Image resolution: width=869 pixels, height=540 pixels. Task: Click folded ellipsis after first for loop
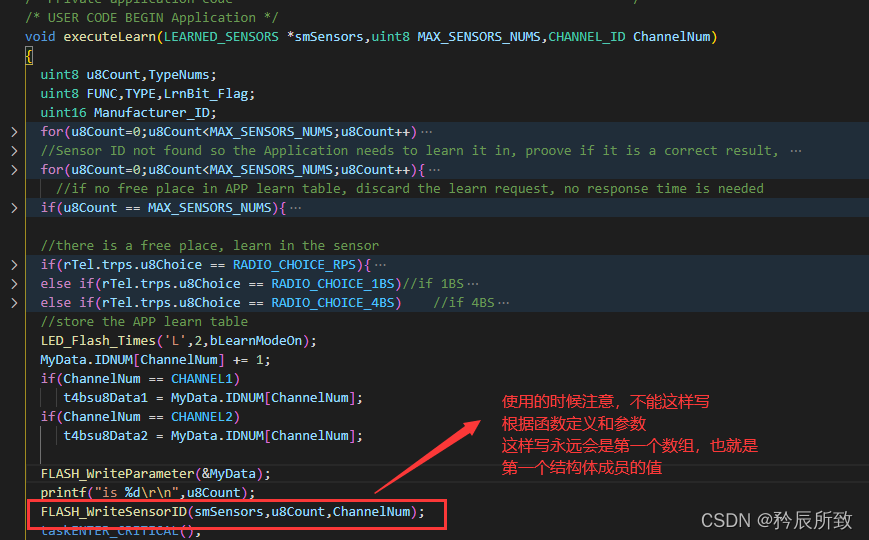[x=426, y=132]
